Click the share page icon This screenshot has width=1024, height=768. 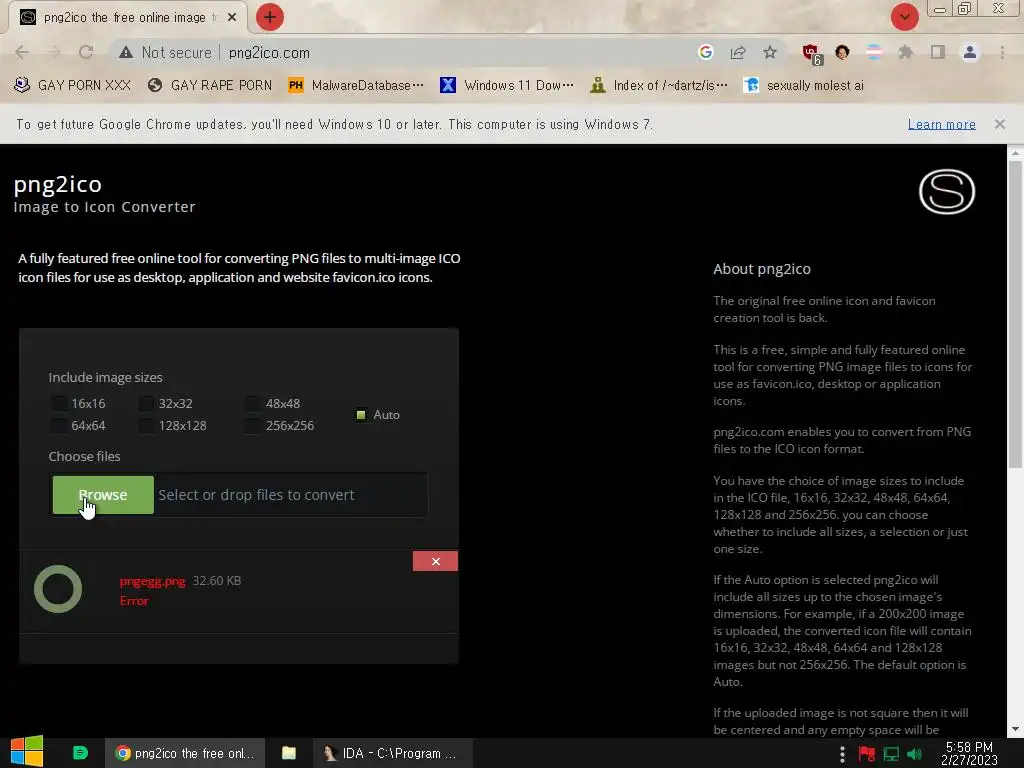(738, 52)
